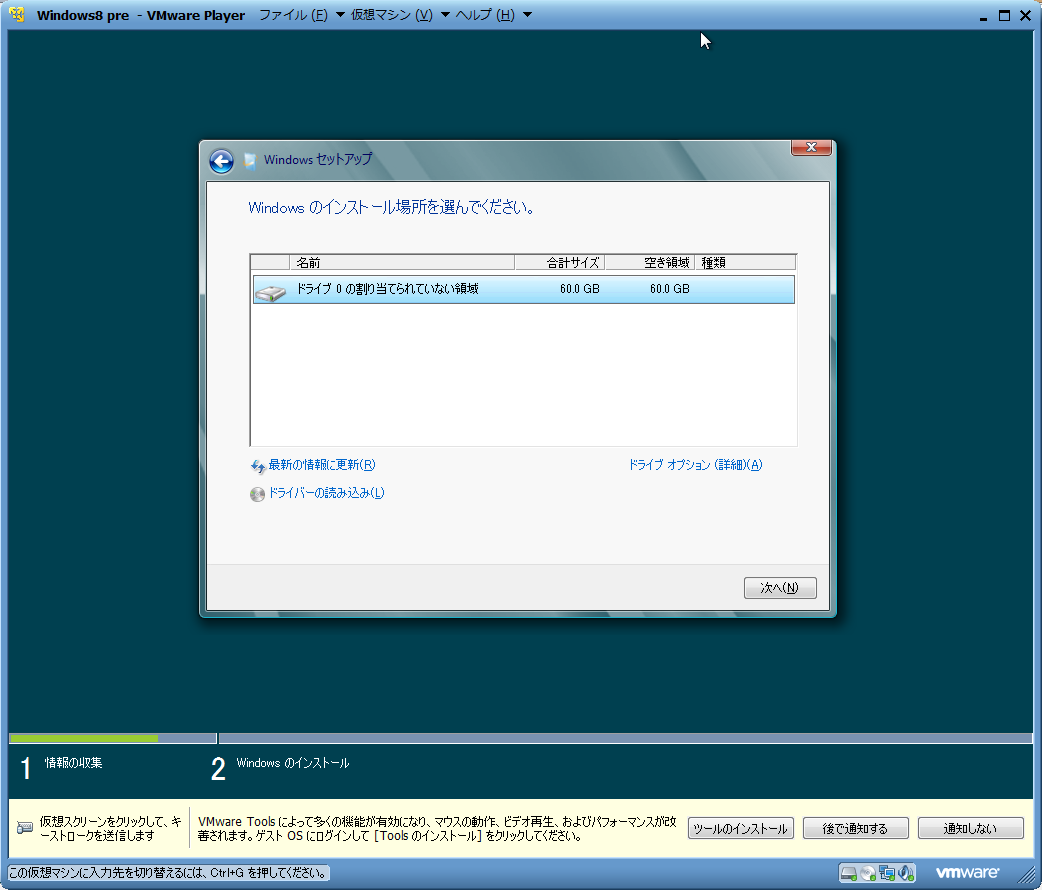Screen dimensions: 1042x890
Task: Click 最新の情報に更新(R) link
Action: point(322,465)
